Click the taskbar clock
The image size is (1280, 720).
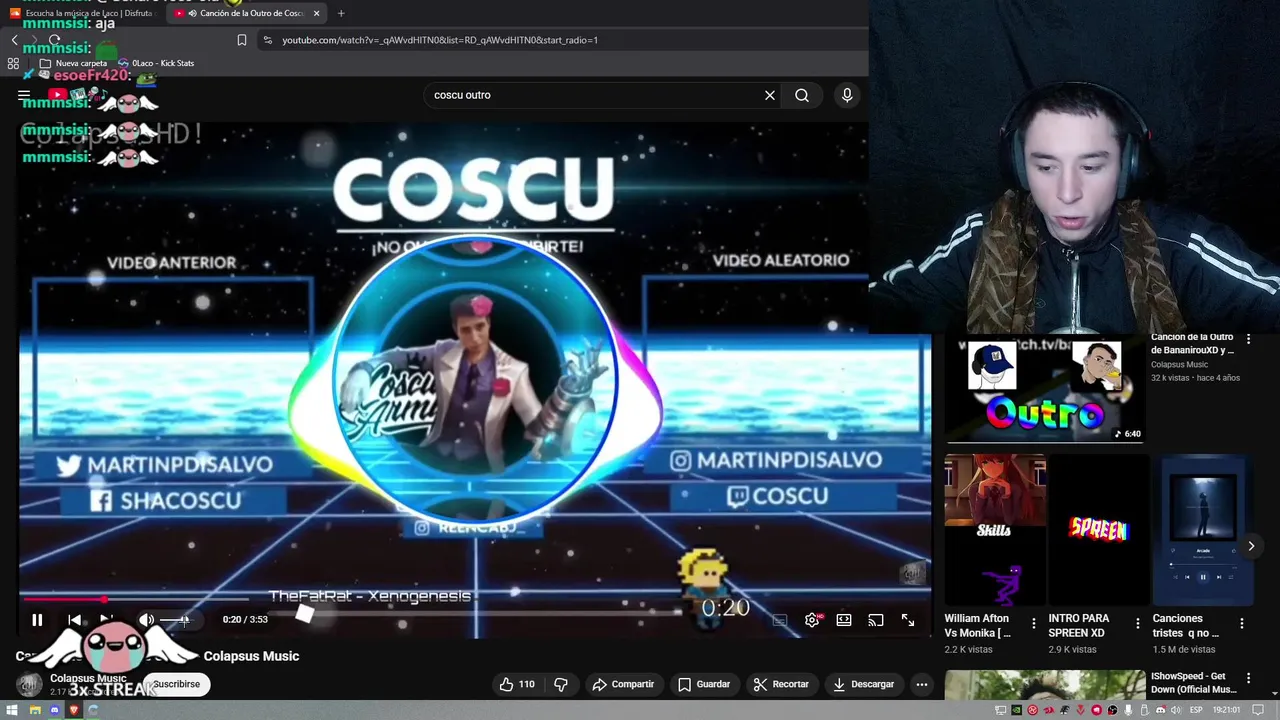1227,710
